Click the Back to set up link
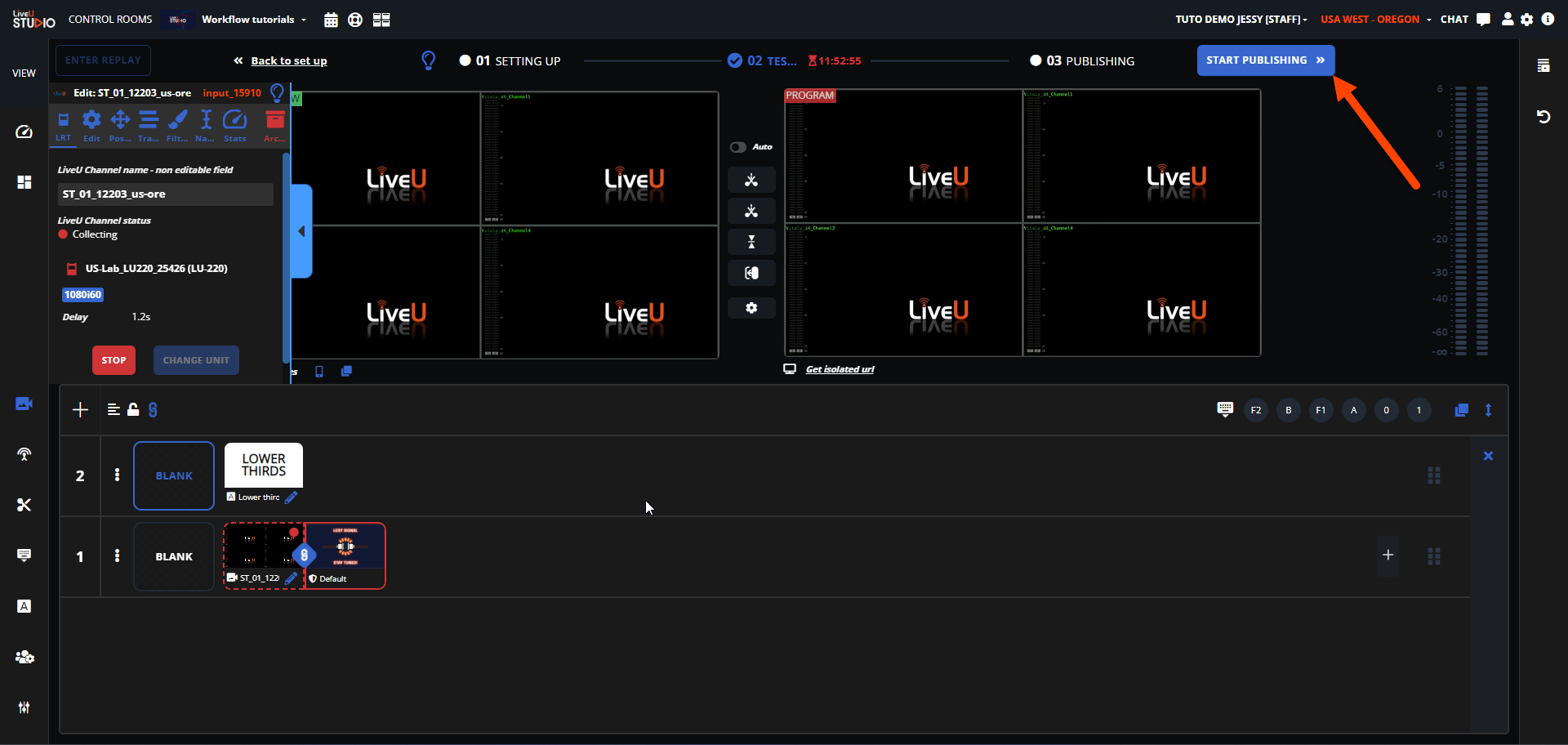The width and height of the screenshot is (1568, 745). coord(289,60)
